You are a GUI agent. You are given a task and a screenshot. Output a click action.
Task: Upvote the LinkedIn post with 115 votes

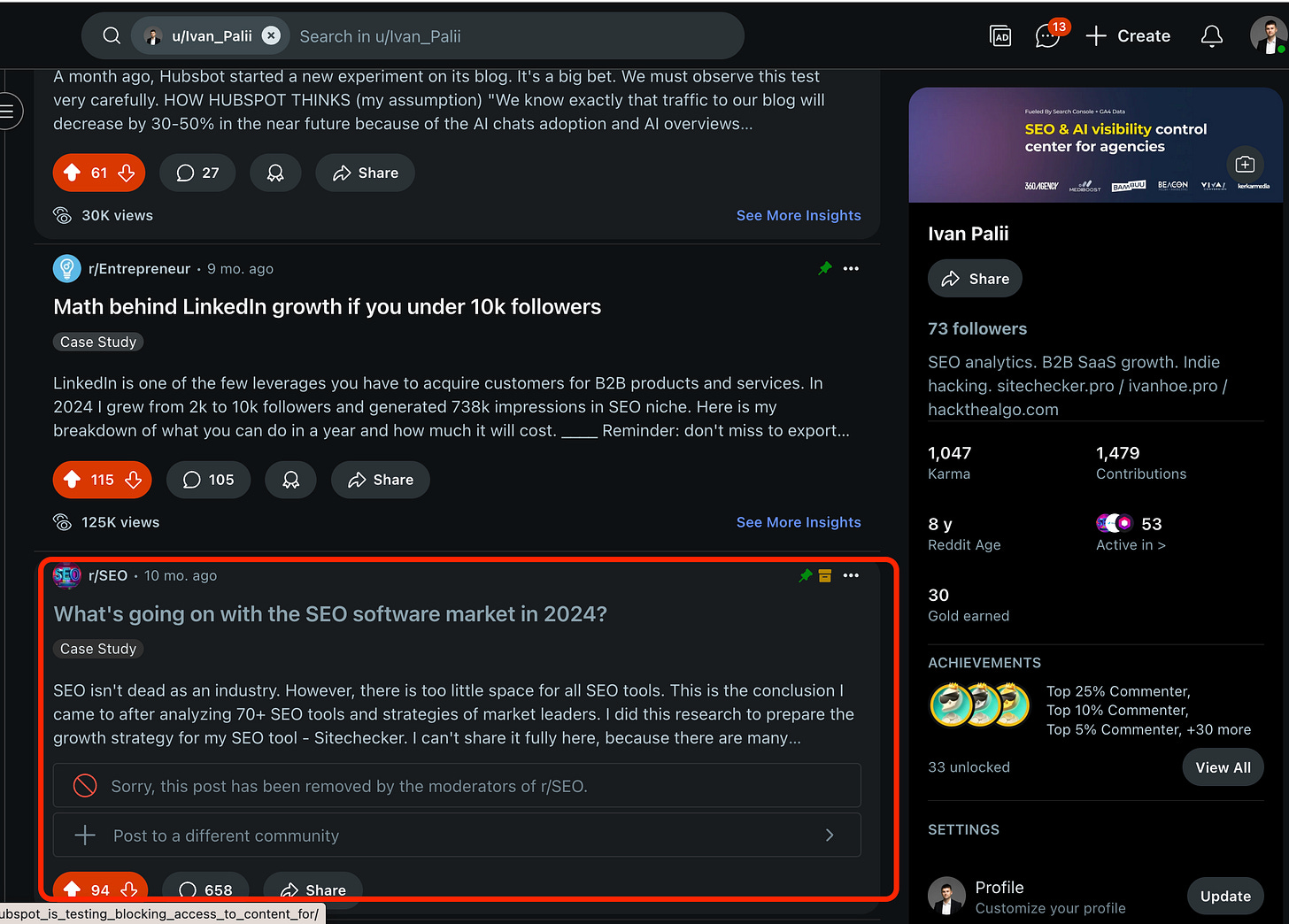(x=73, y=480)
